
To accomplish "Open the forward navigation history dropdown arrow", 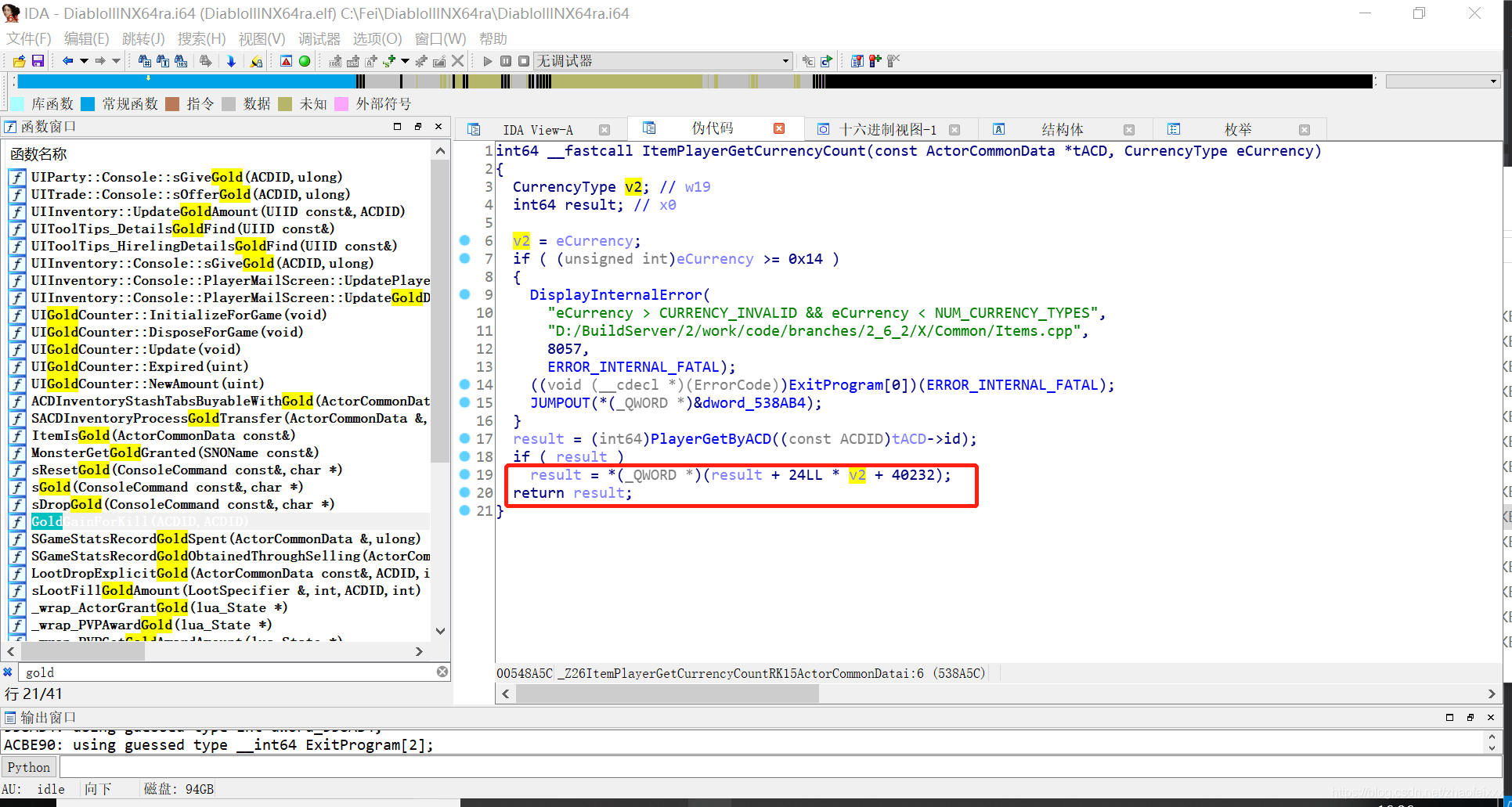I will 117,61.
